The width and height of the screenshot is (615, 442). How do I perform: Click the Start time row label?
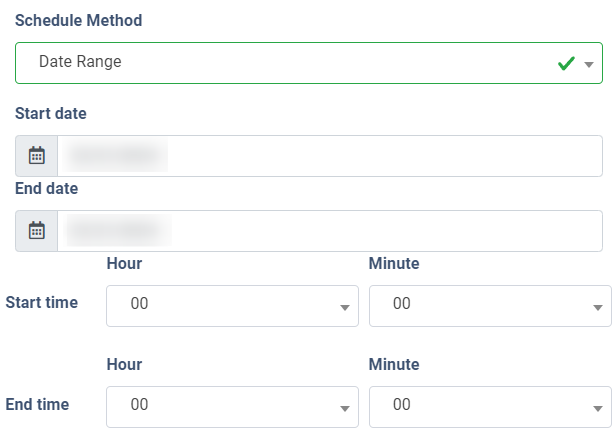[42, 302]
